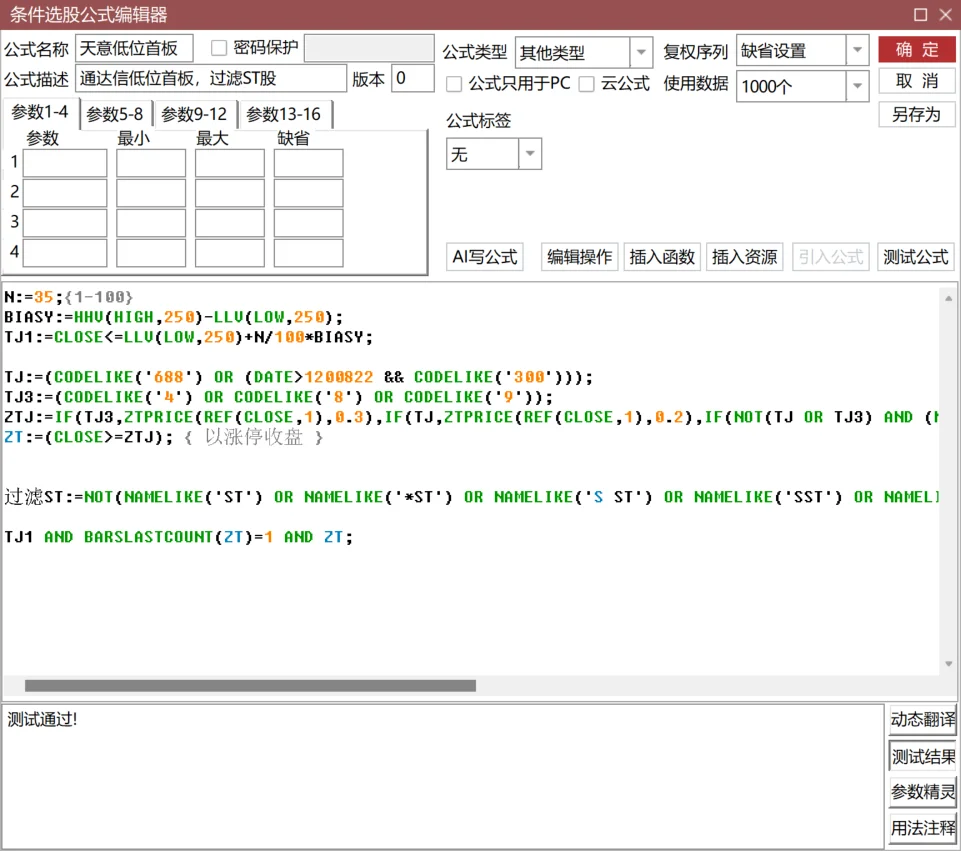Click the 公式标签 combo box showing 无
The width and height of the screenshot is (961, 851).
pyautogui.click(x=493, y=153)
